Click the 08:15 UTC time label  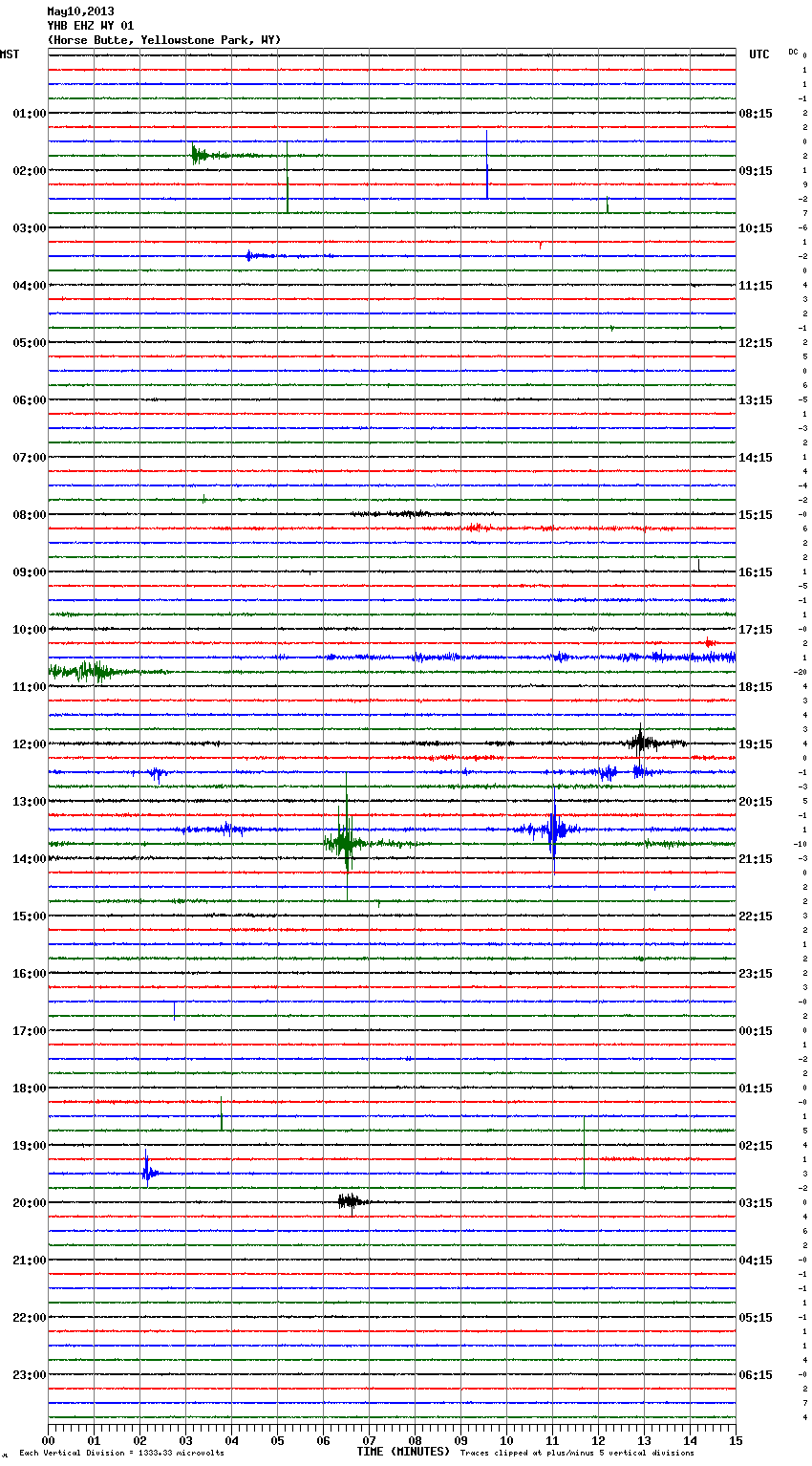point(756,114)
